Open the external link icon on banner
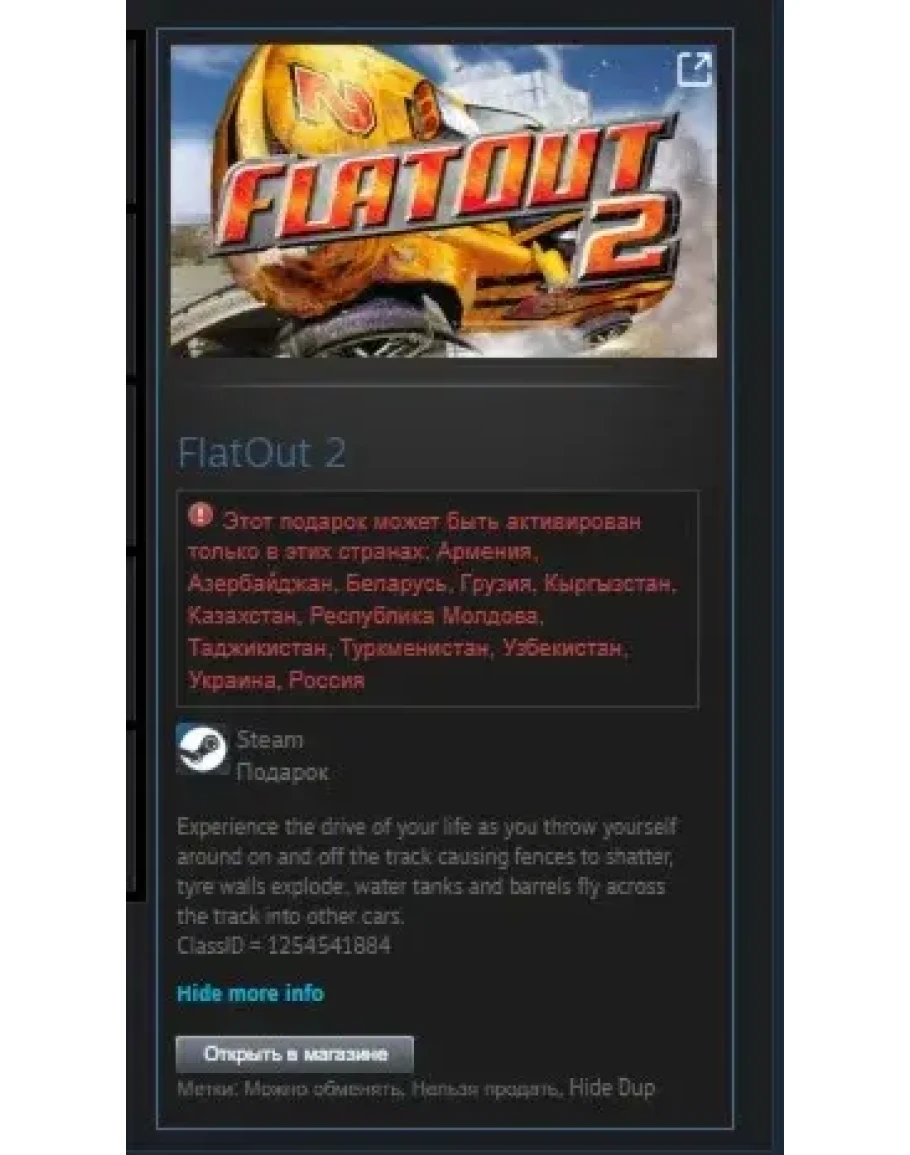The height and width of the screenshot is (1155, 910). pyautogui.click(x=694, y=69)
